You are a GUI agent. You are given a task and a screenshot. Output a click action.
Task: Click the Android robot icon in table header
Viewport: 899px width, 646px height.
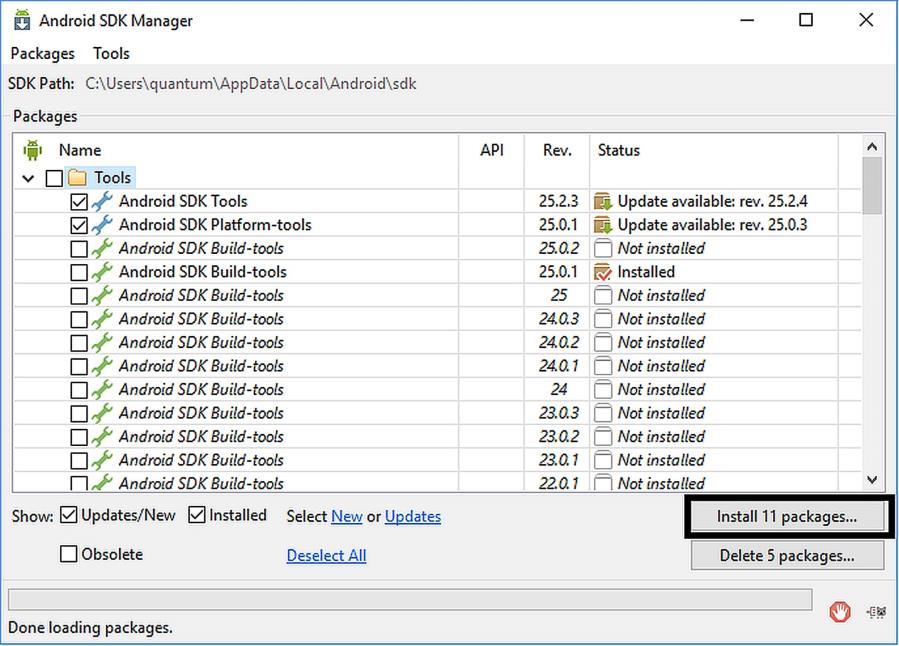point(33,150)
